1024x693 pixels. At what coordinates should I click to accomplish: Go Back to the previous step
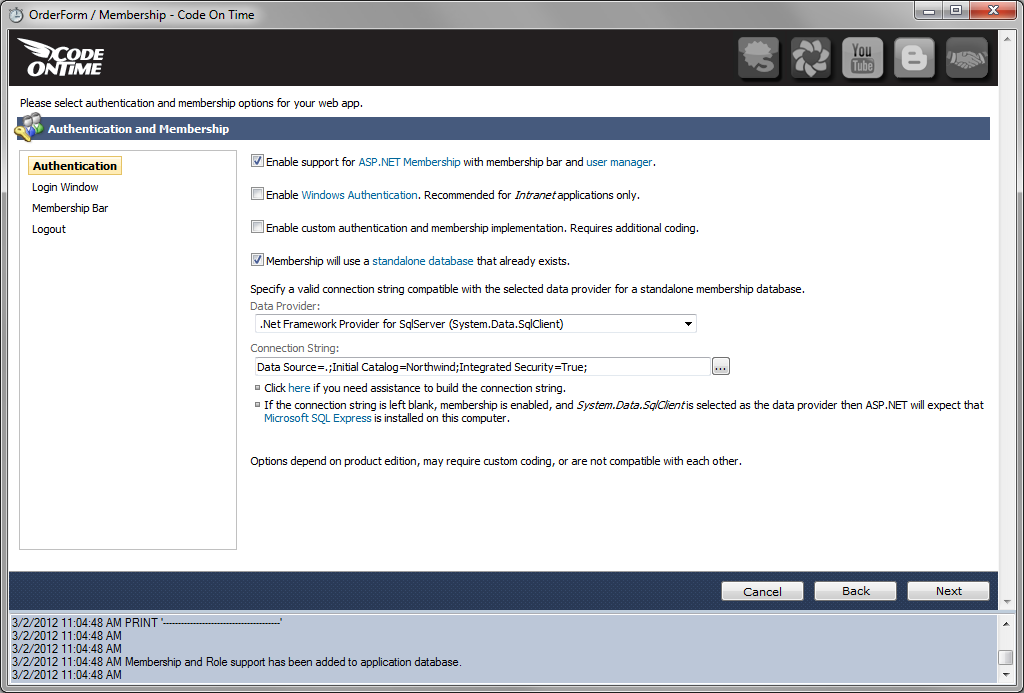click(x=856, y=591)
